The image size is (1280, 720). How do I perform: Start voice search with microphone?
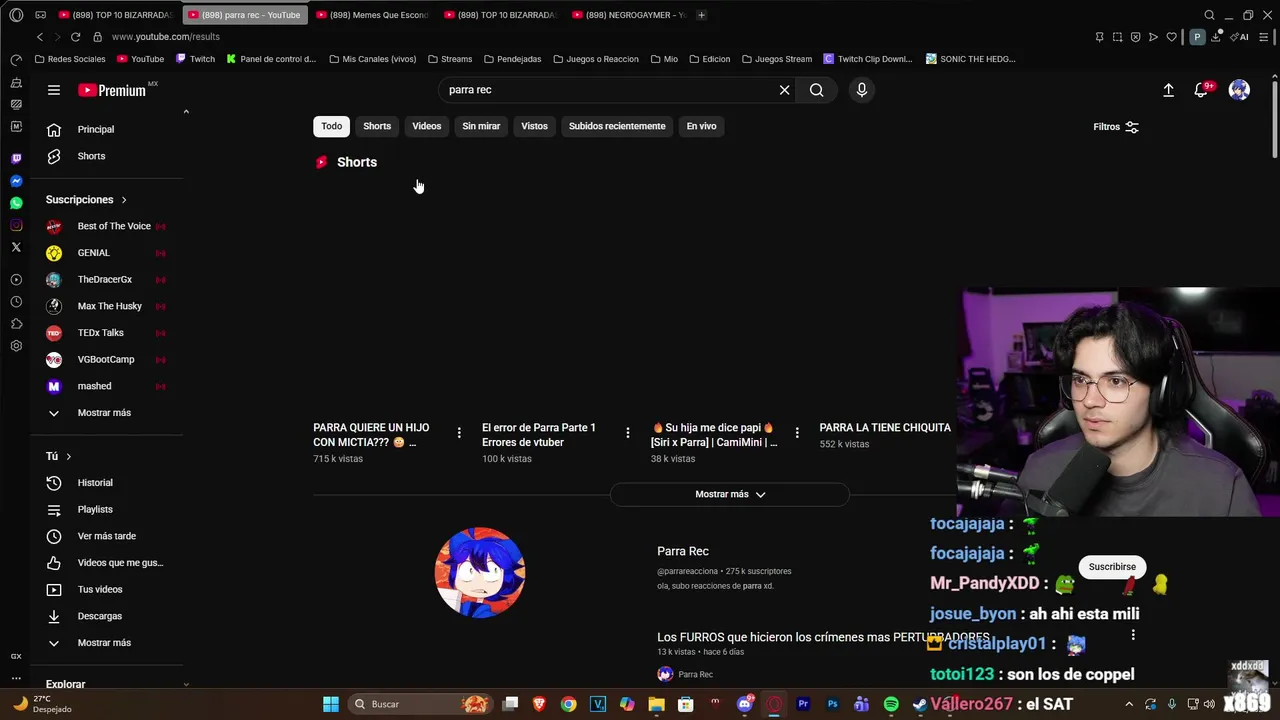[862, 90]
